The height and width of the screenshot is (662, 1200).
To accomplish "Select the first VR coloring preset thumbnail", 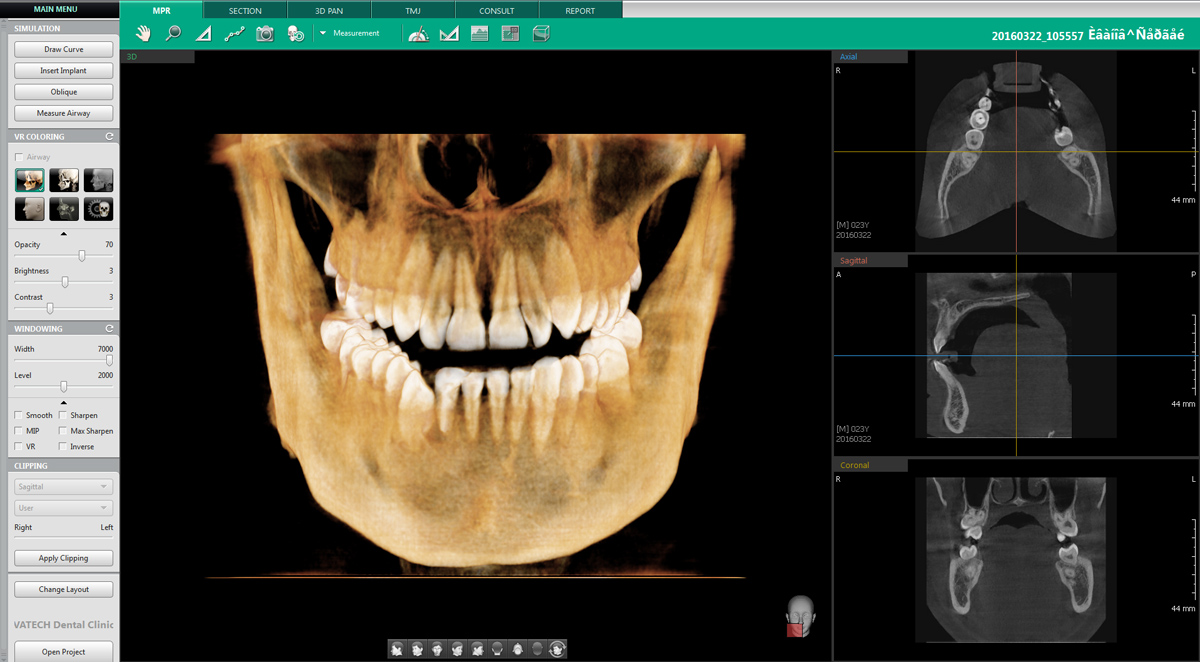I will tap(29, 180).
